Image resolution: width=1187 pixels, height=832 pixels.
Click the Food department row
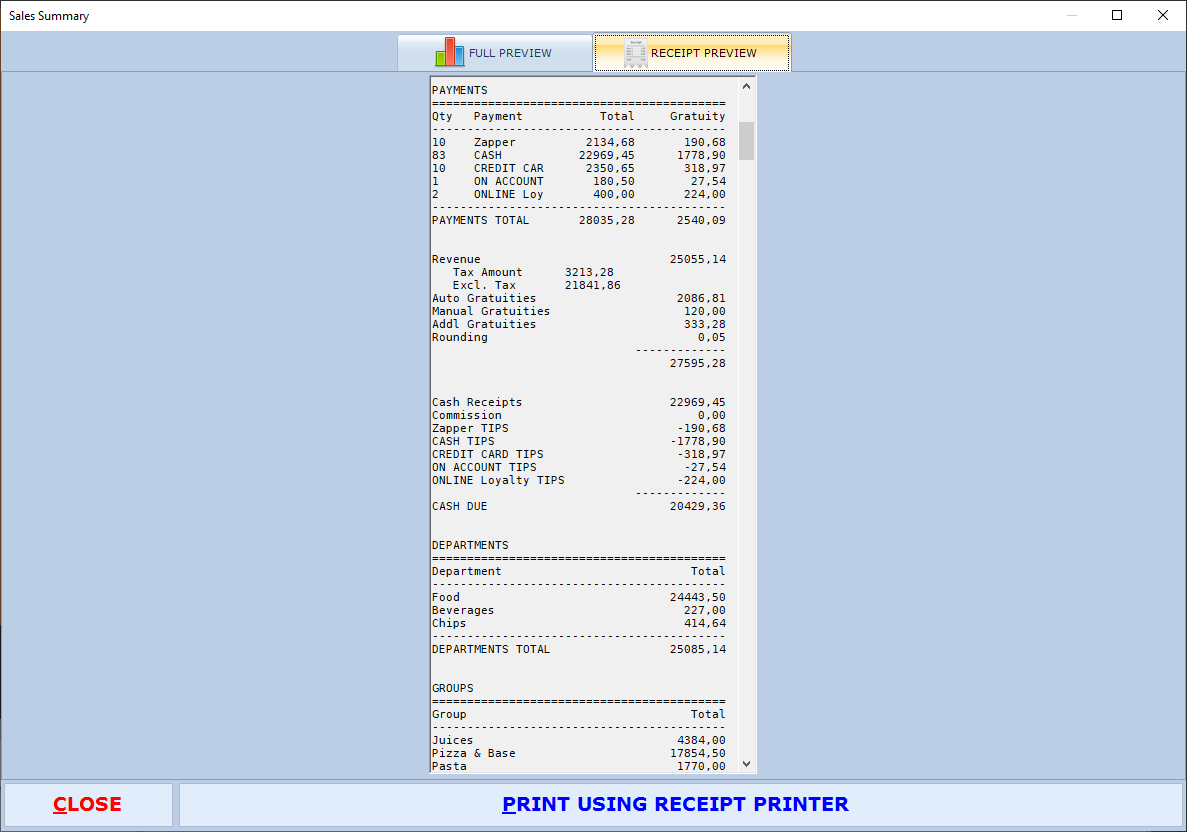578,597
